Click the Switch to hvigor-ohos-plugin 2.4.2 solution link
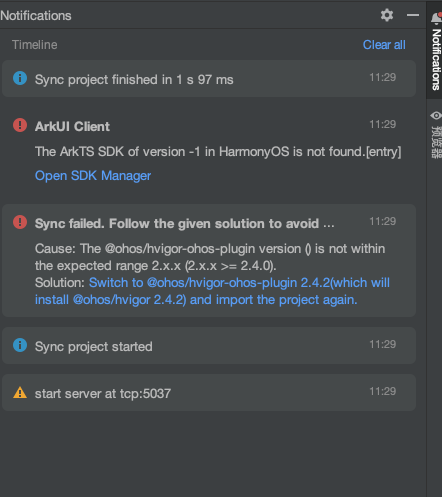 pyautogui.click(x=212, y=291)
